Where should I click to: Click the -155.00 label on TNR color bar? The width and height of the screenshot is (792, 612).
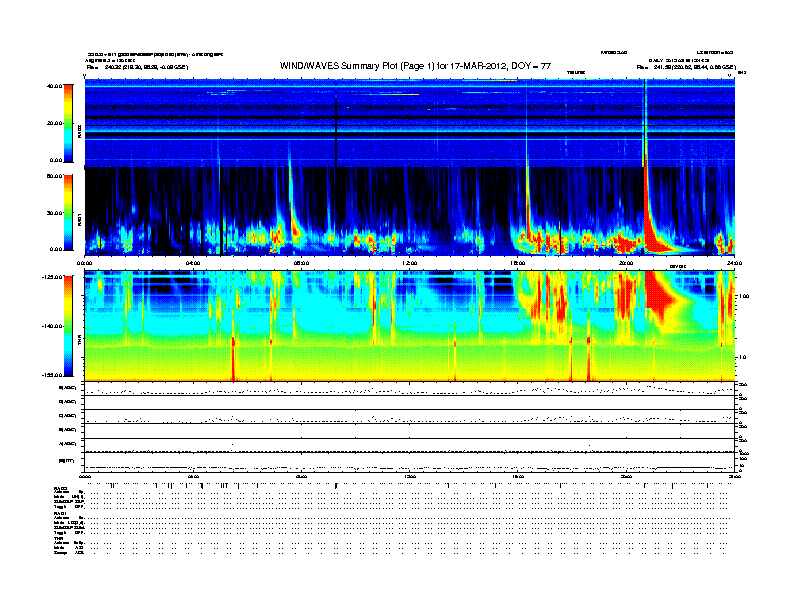[53, 375]
